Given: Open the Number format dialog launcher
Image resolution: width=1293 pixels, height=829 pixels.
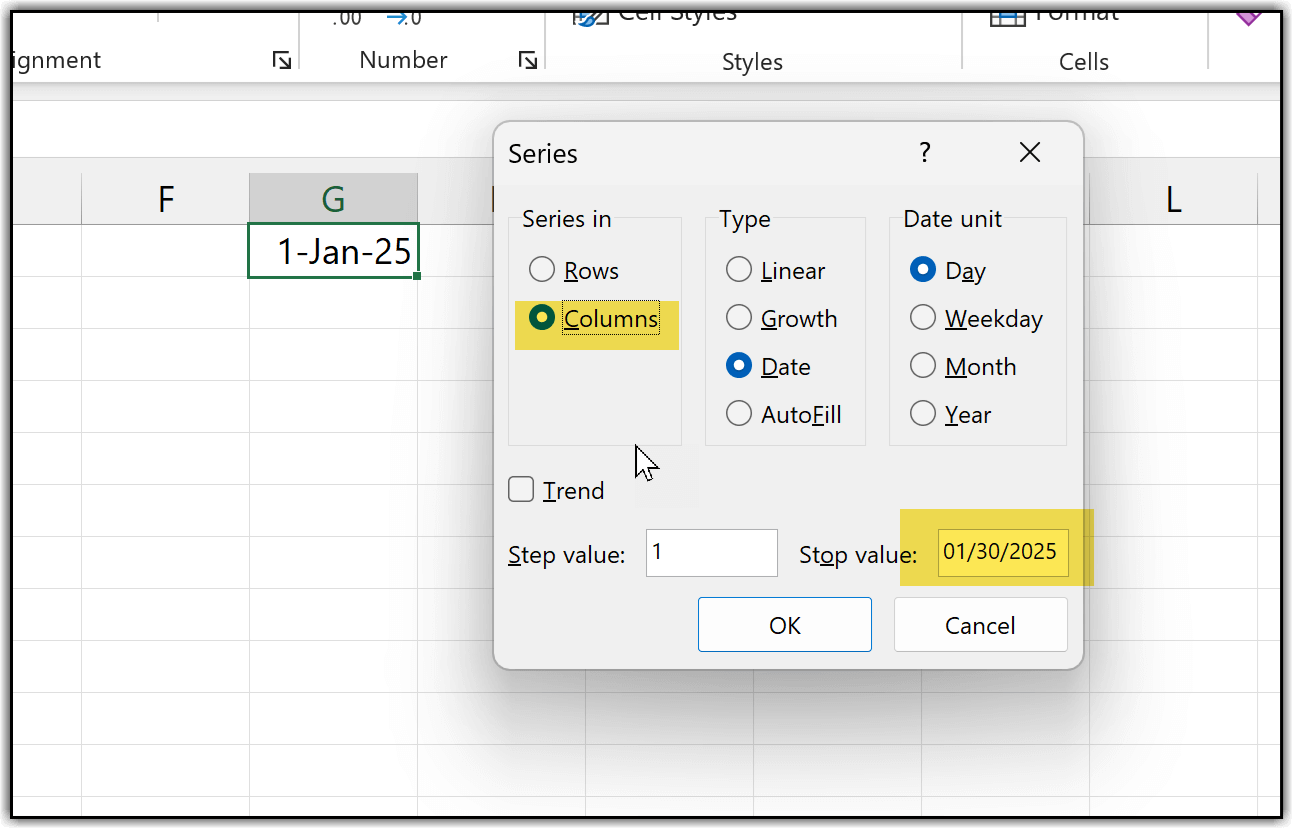Looking at the screenshot, I should click(527, 61).
